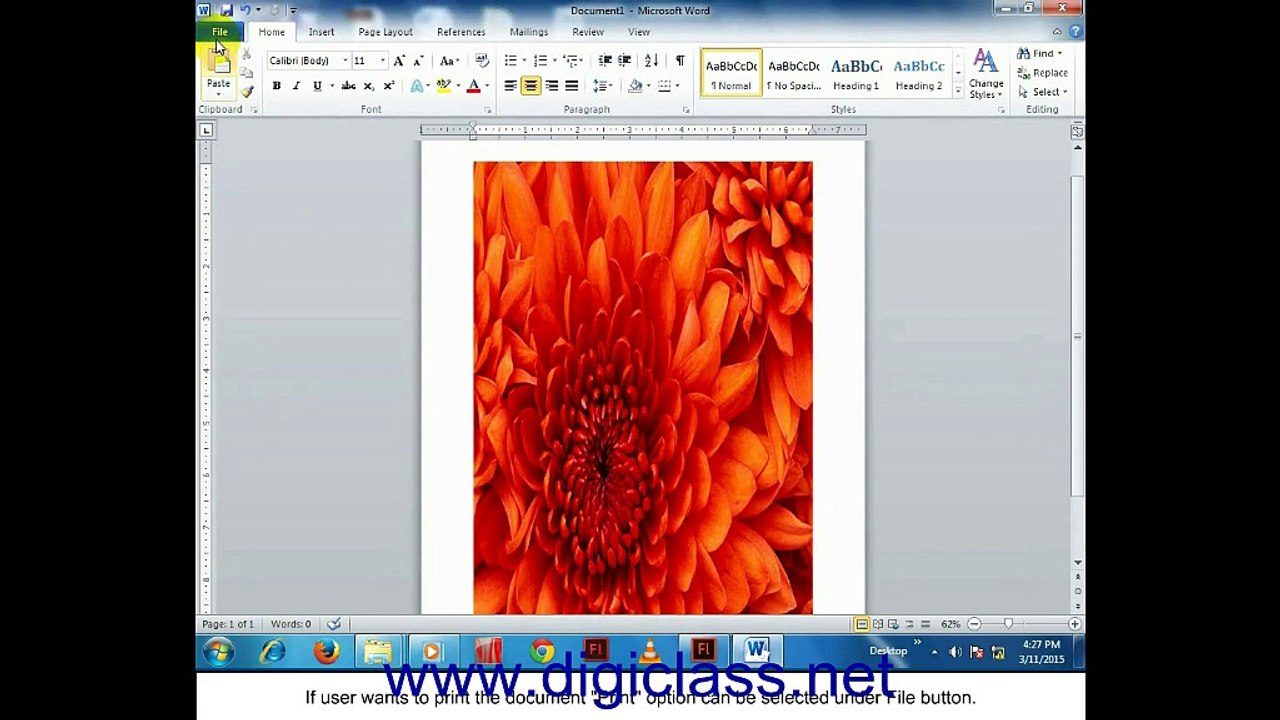Click the zoom out minus button

point(974,624)
